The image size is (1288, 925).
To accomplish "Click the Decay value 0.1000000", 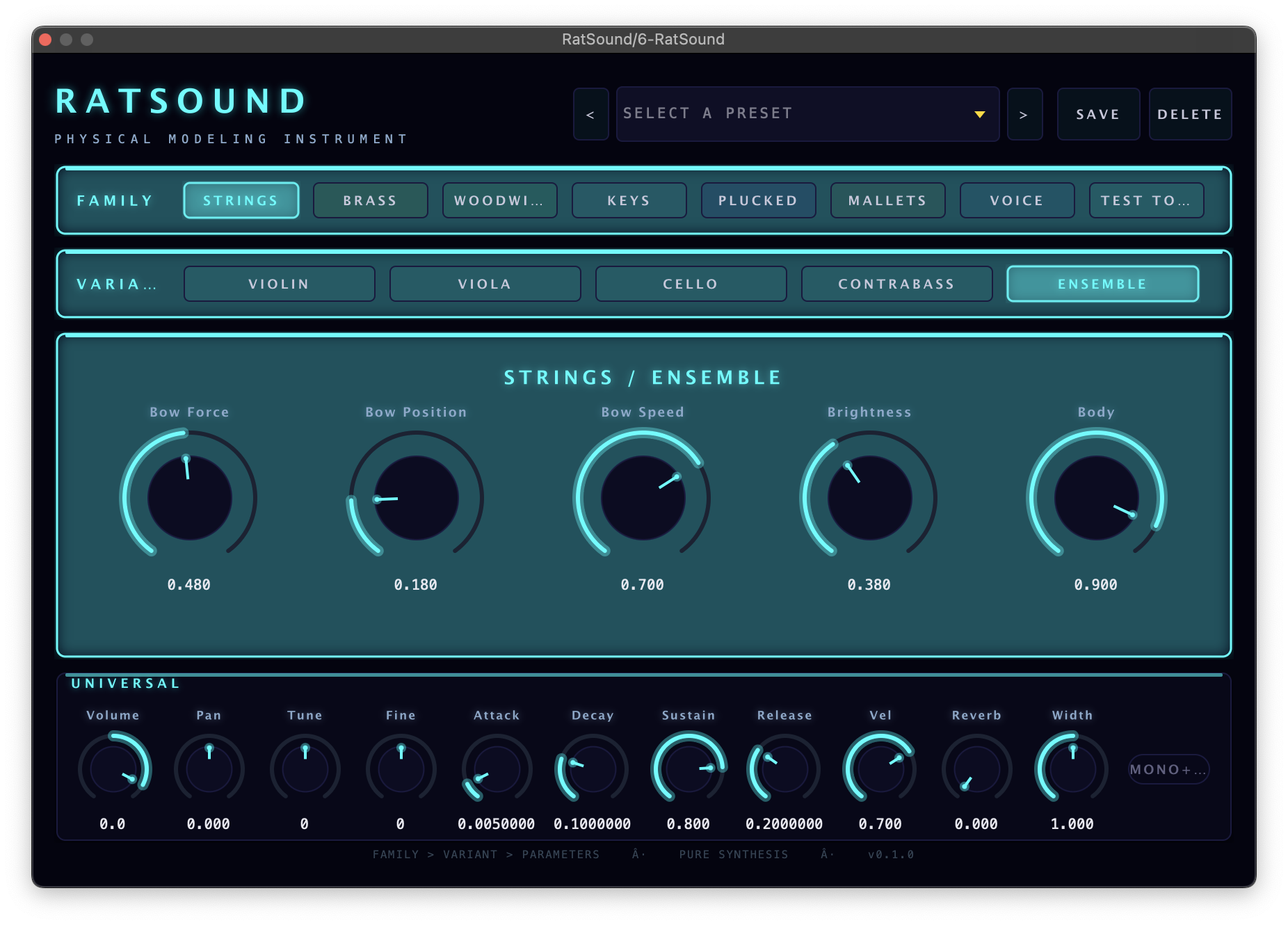I will click(593, 824).
